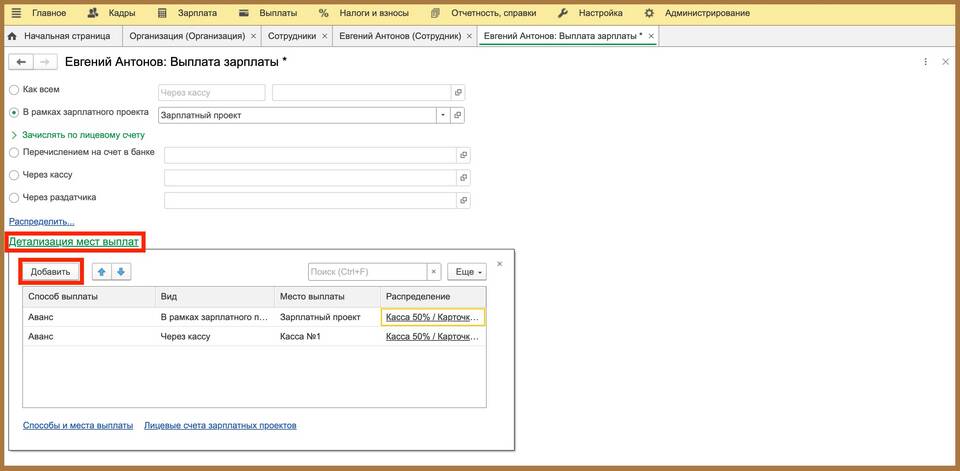Click the Зарплатный проект table cell

pos(328,317)
